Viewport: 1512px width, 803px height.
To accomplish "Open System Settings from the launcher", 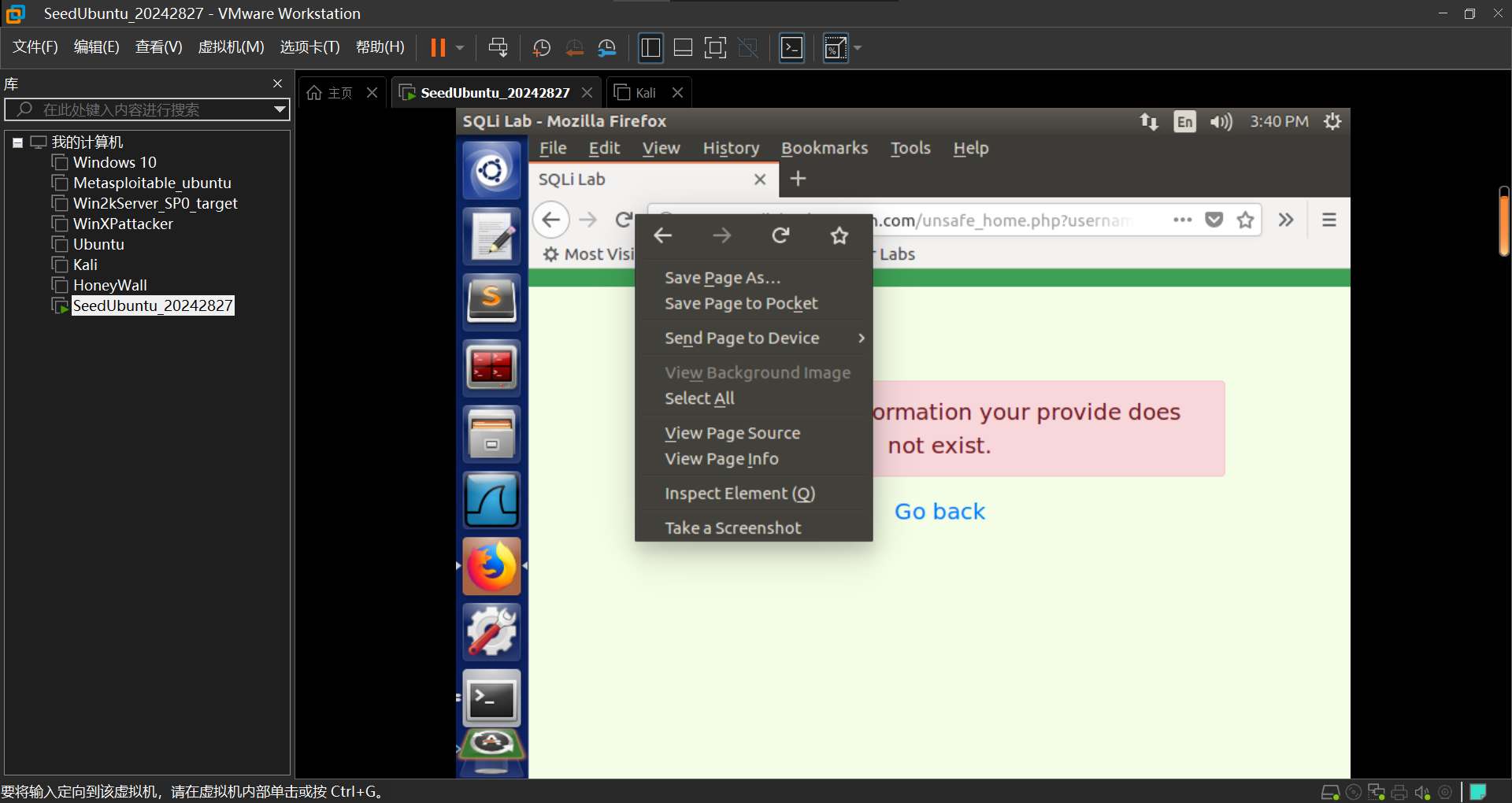I will pos(491,633).
